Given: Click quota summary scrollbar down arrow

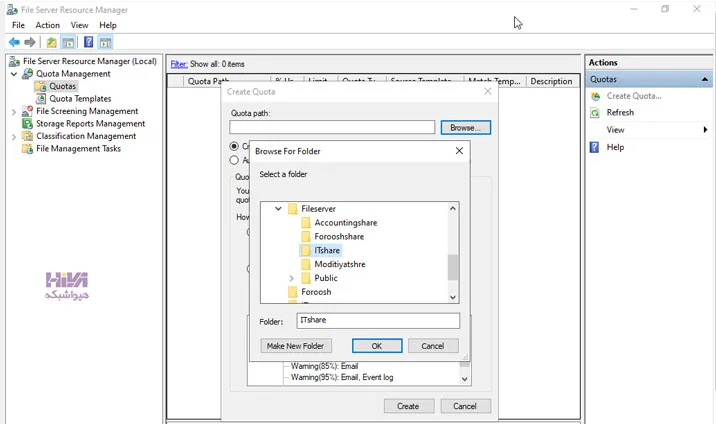Looking at the screenshot, I should pos(464,379).
